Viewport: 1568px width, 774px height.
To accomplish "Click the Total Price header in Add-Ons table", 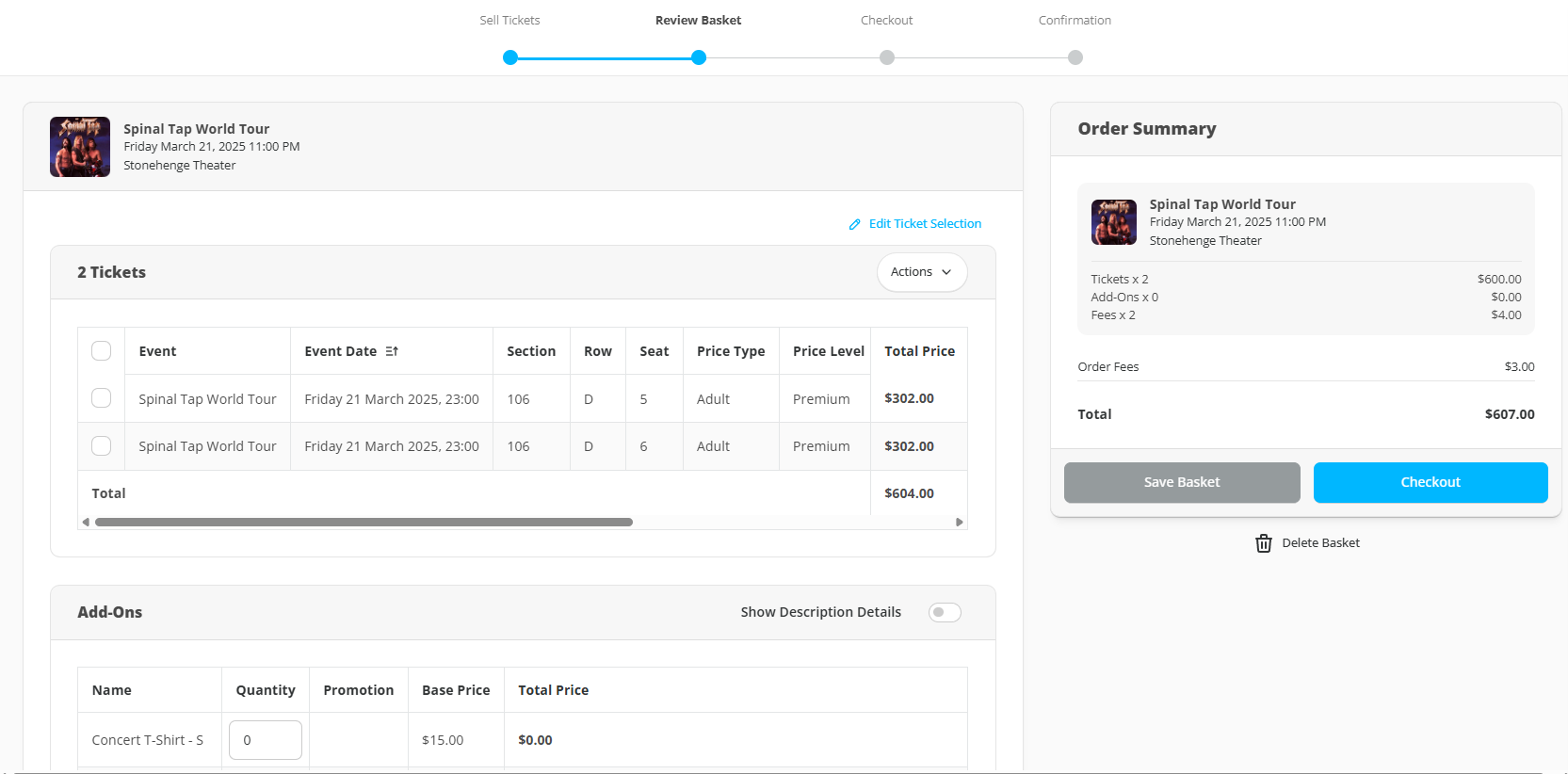I will pyautogui.click(x=553, y=690).
